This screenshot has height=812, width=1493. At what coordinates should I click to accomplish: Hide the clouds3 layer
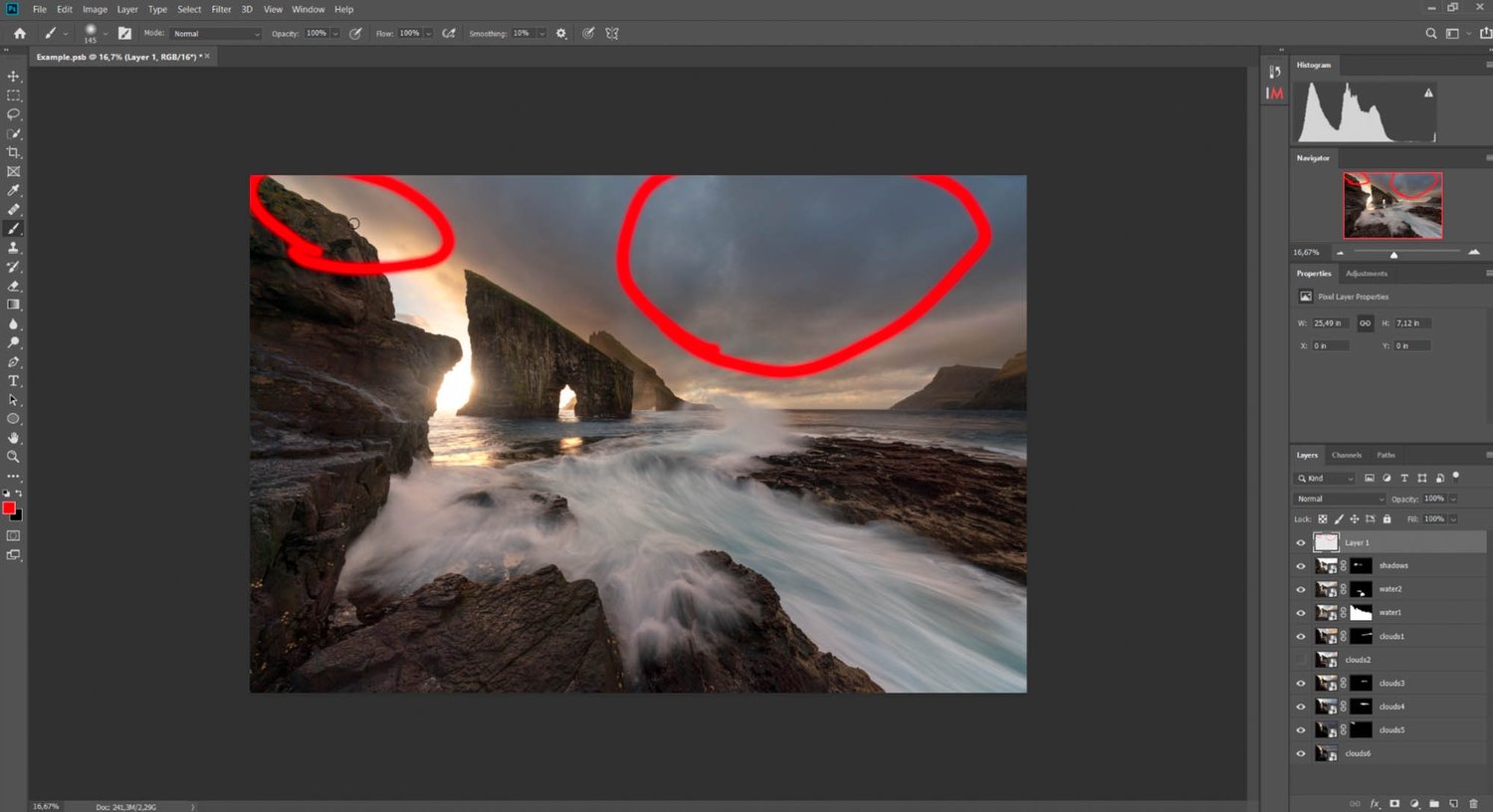point(1300,683)
